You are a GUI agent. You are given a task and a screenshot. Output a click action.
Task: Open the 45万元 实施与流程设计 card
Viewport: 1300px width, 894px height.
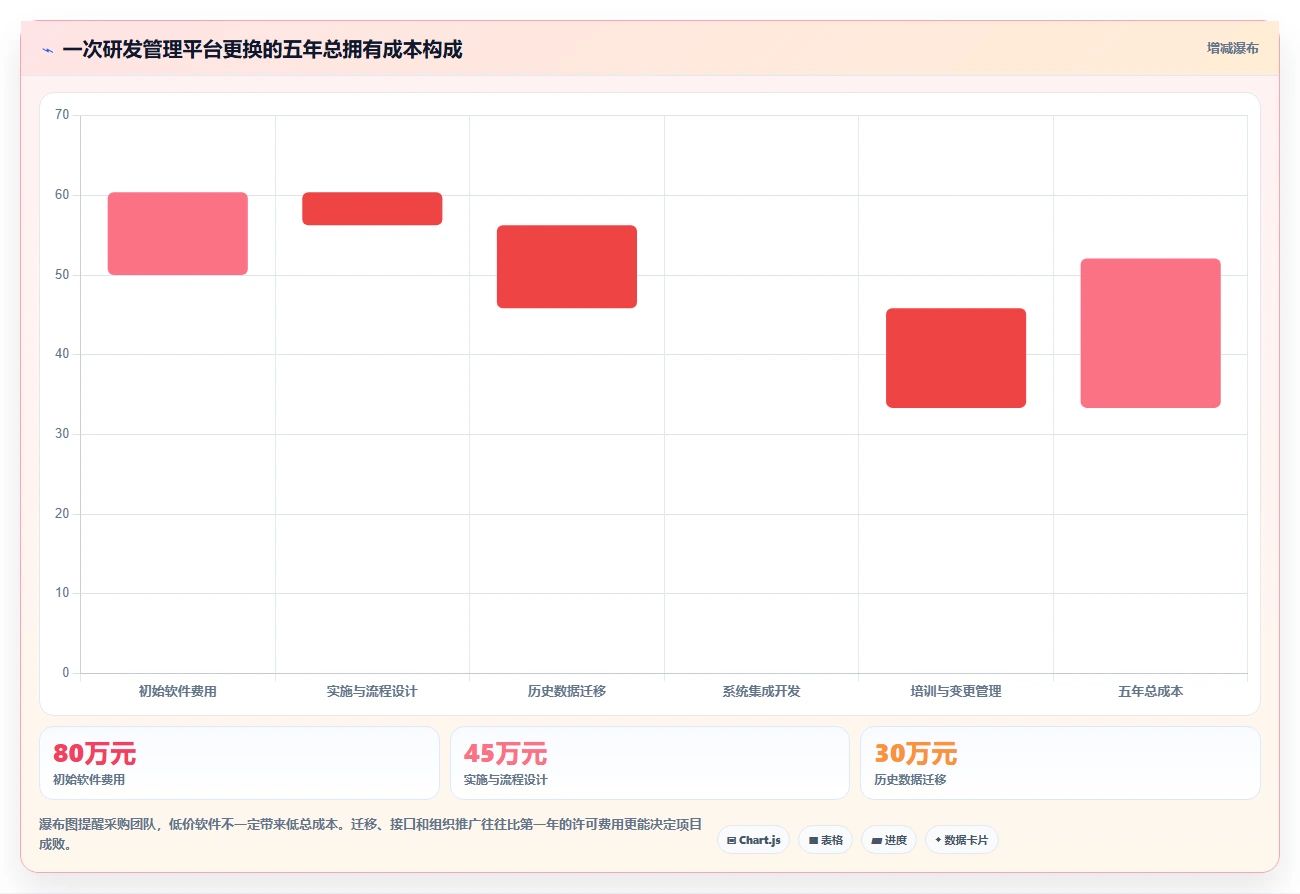[650, 763]
